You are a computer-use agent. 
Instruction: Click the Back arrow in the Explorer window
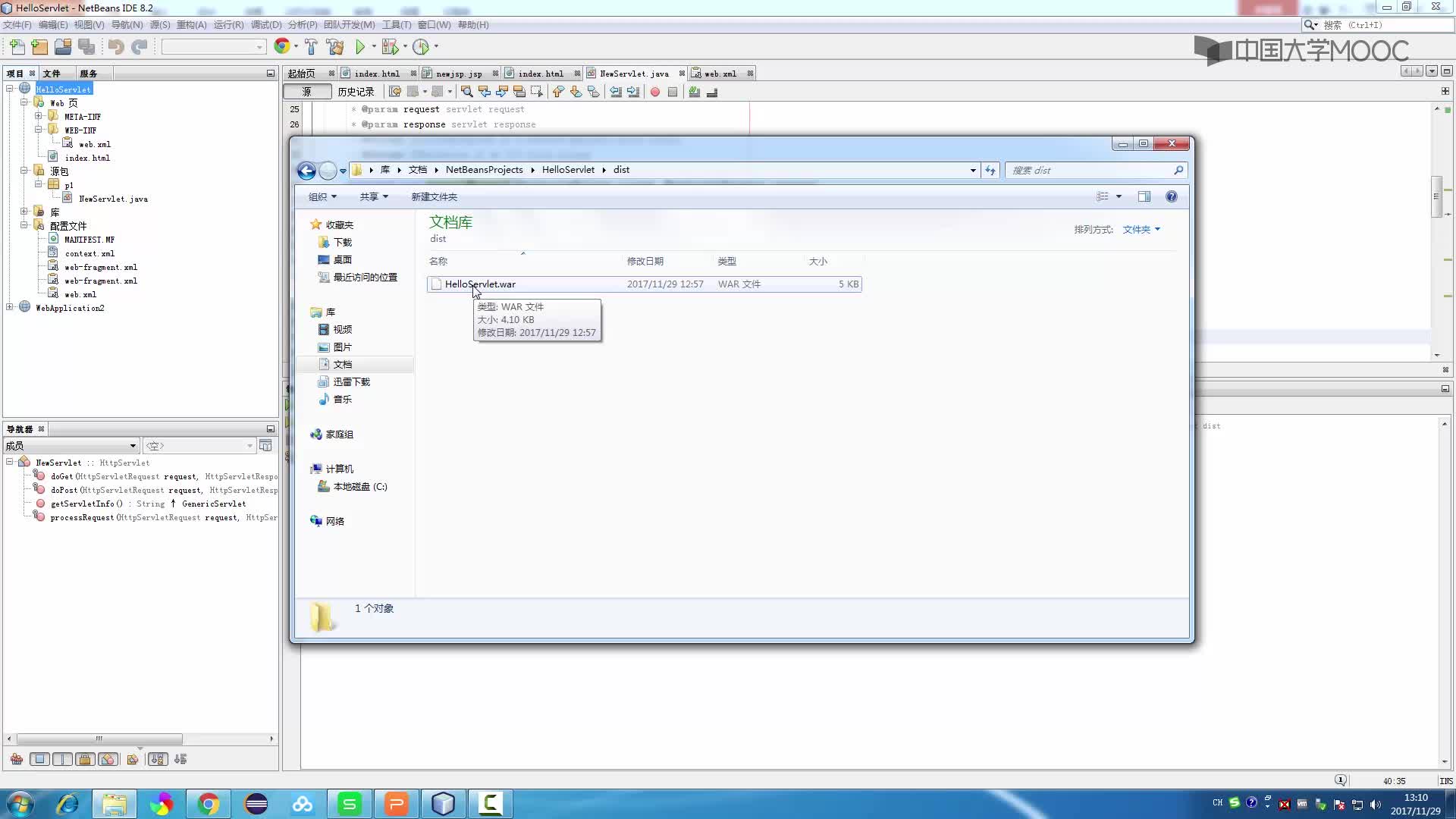[306, 171]
